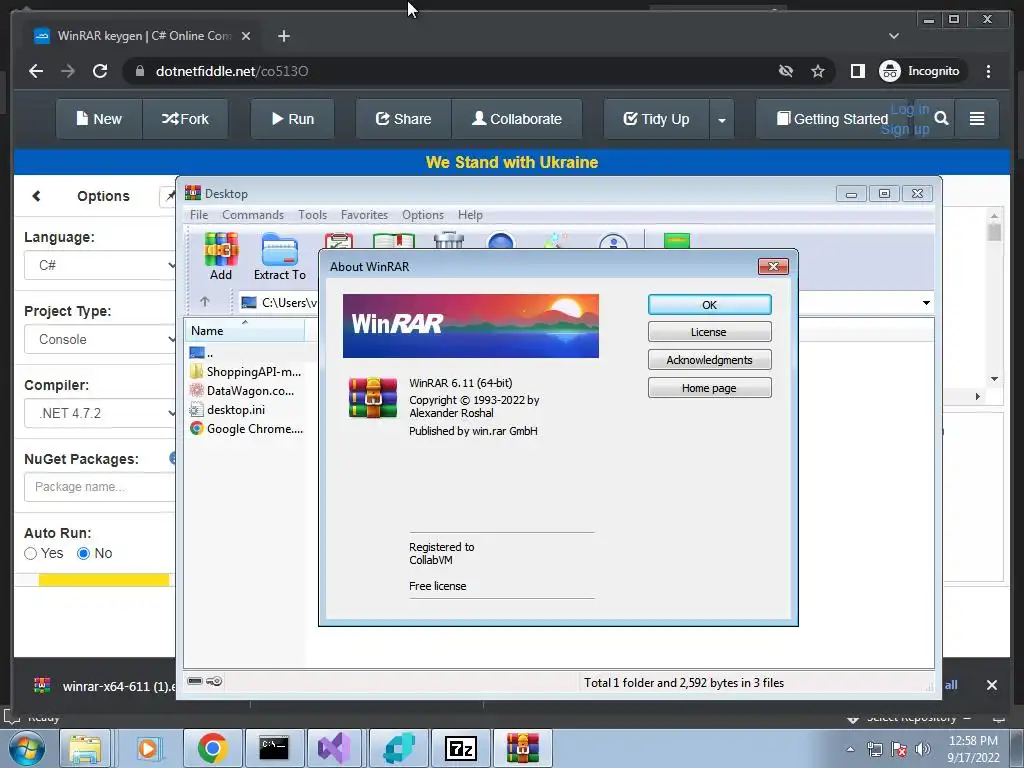
Task: Go up one folder level in WinRAR
Action: click(204, 302)
